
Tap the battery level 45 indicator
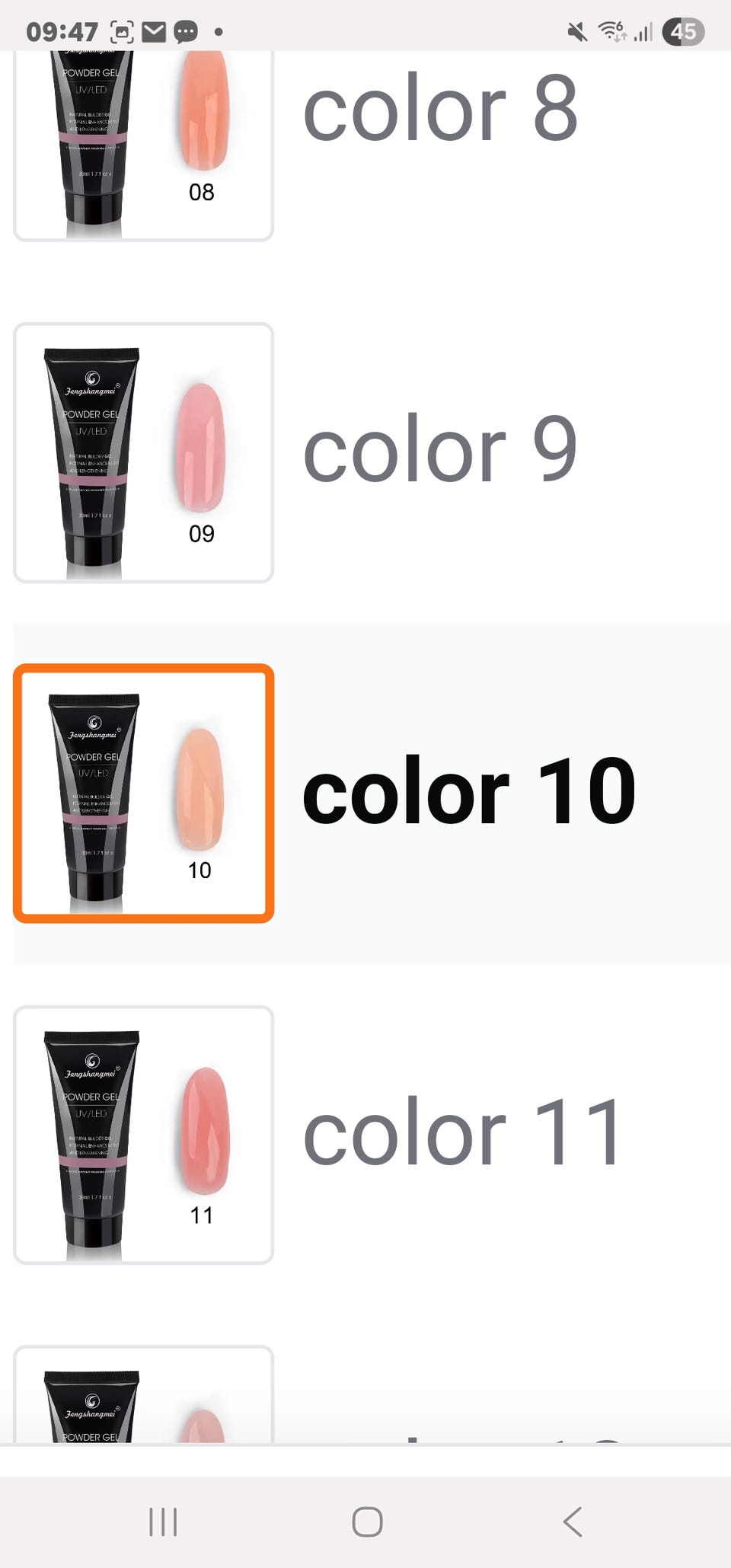pos(683,31)
